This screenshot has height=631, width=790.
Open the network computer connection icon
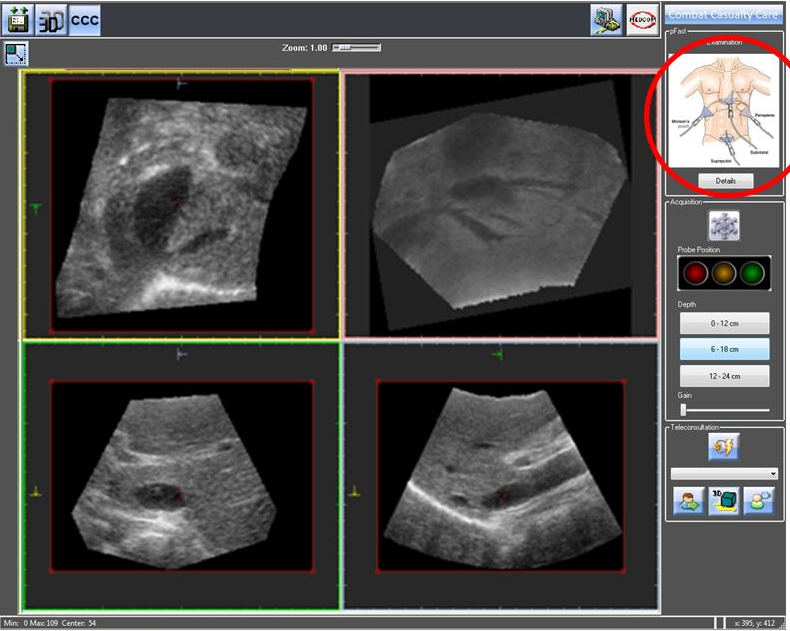point(605,19)
